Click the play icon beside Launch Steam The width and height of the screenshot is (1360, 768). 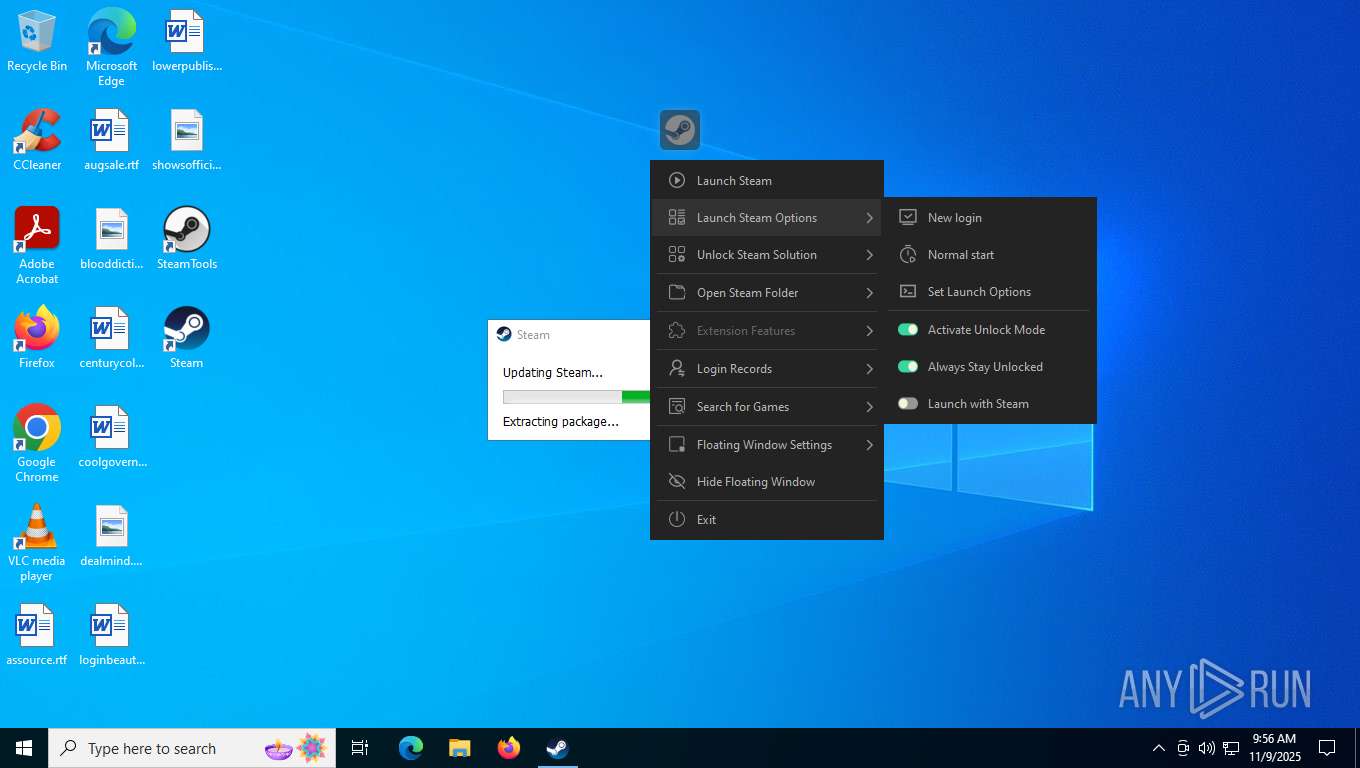point(677,181)
